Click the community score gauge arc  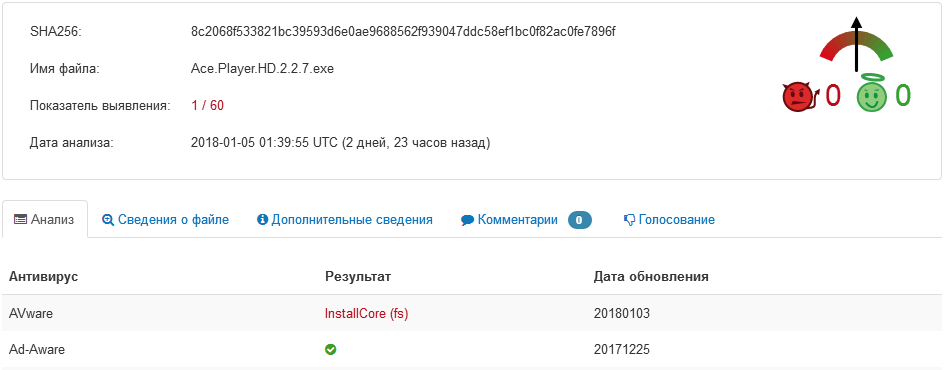(x=856, y=46)
